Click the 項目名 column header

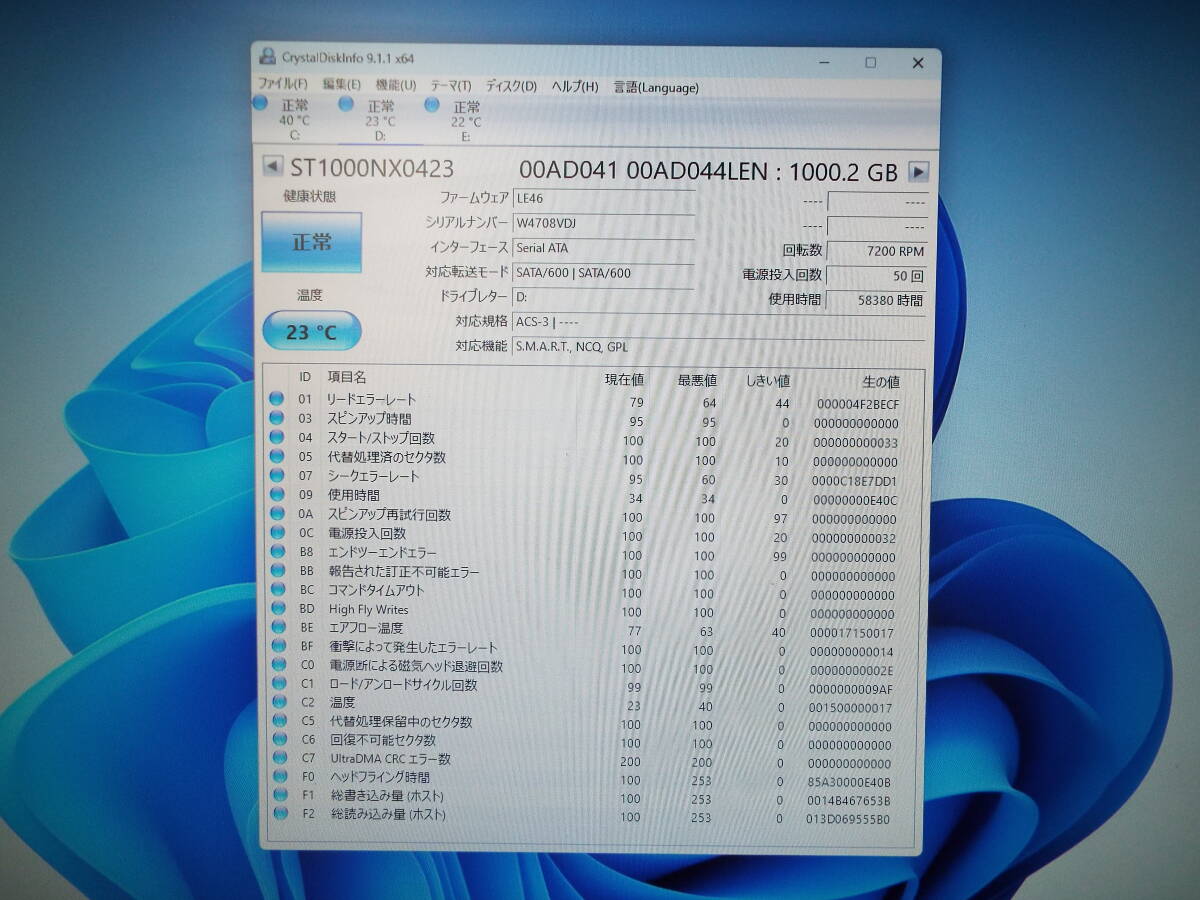coord(347,377)
